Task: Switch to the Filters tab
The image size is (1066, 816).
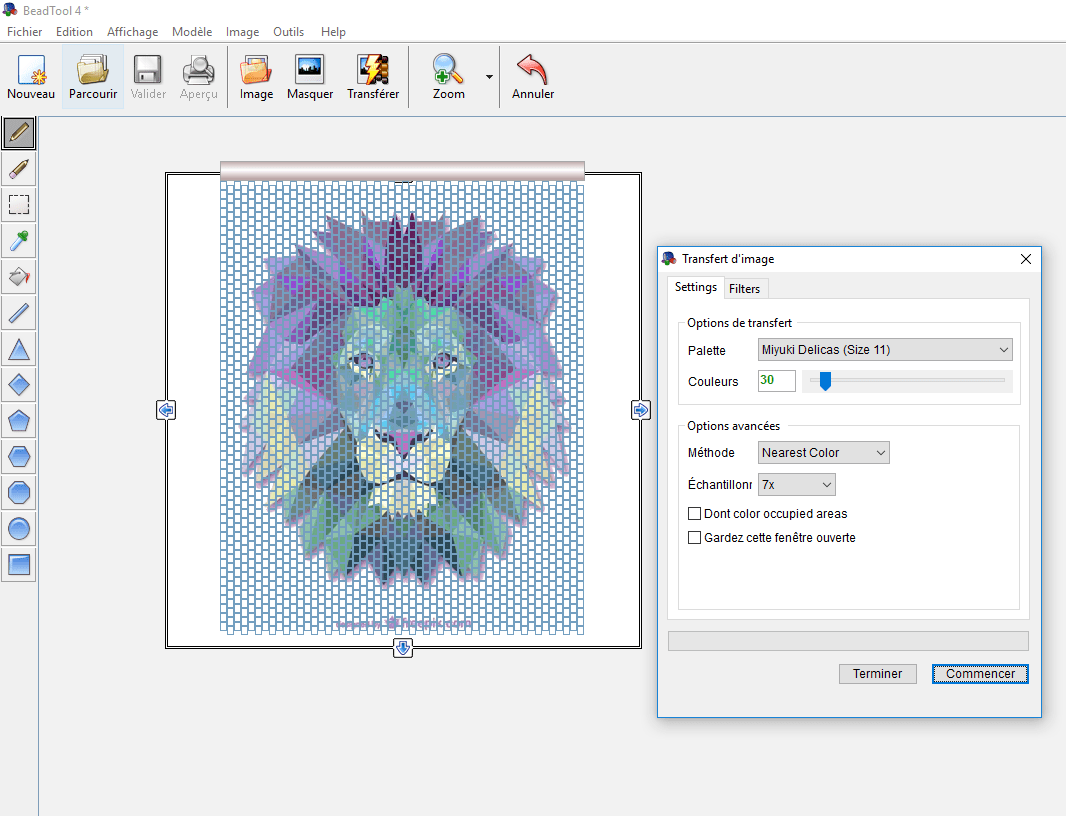Action: pyautogui.click(x=744, y=289)
